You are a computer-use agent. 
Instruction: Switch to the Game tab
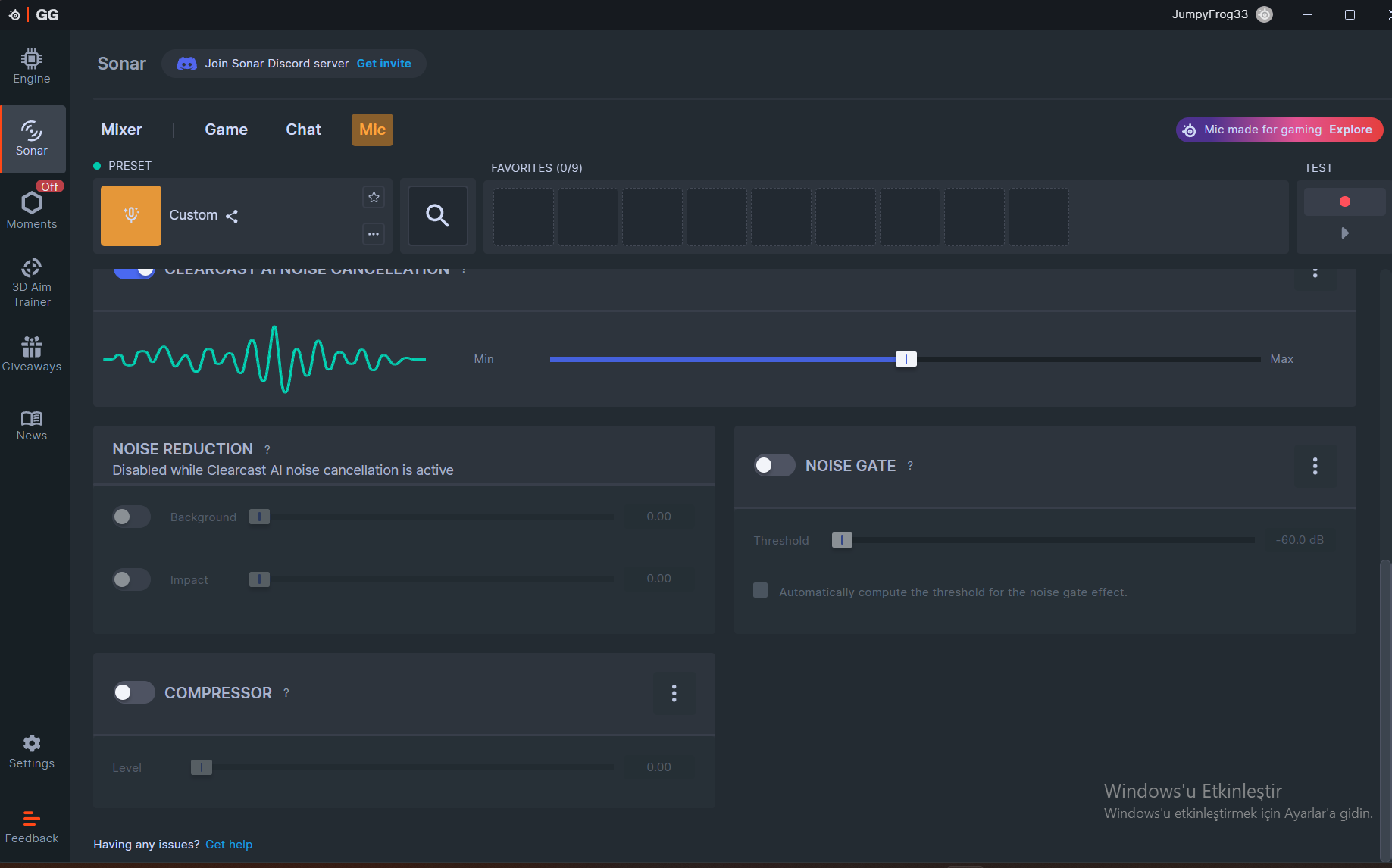(x=226, y=130)
